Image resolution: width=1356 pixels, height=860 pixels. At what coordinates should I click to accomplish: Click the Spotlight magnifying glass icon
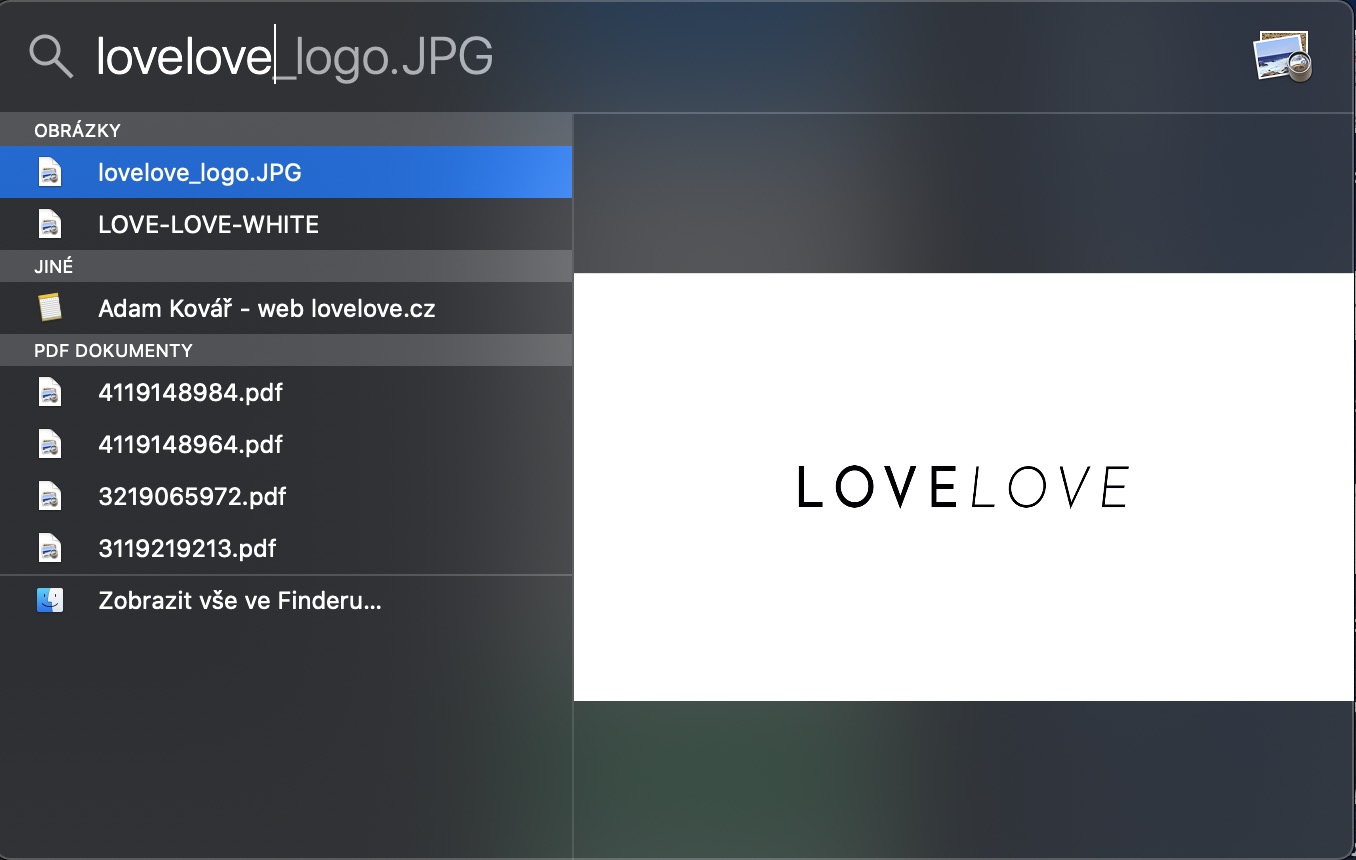point(51,57)
